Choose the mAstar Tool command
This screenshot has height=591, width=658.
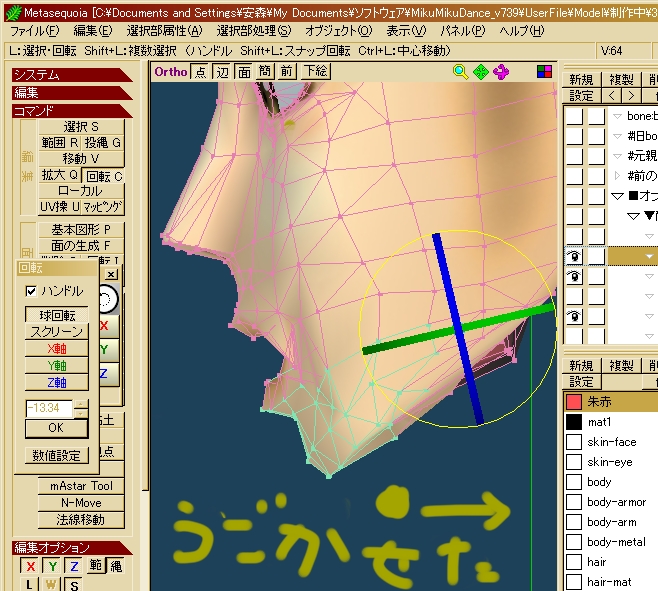pos(81,486)
